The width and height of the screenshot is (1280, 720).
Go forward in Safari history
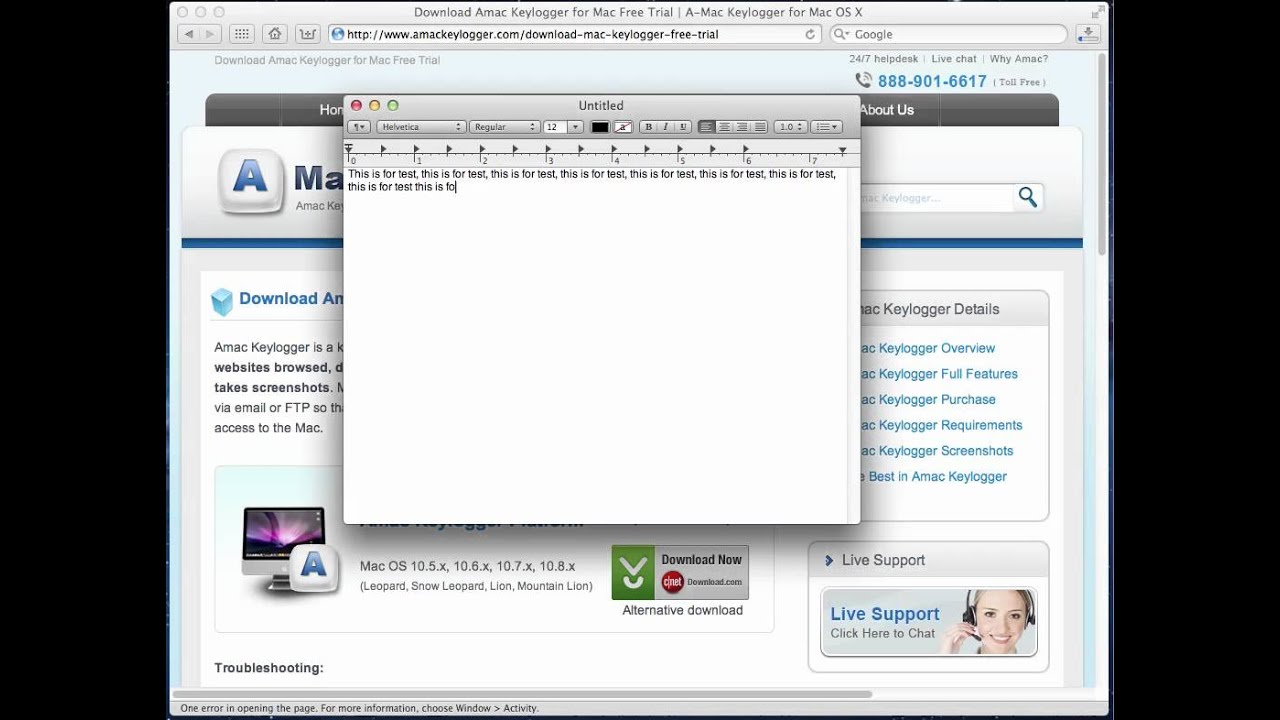click(208, 34)
